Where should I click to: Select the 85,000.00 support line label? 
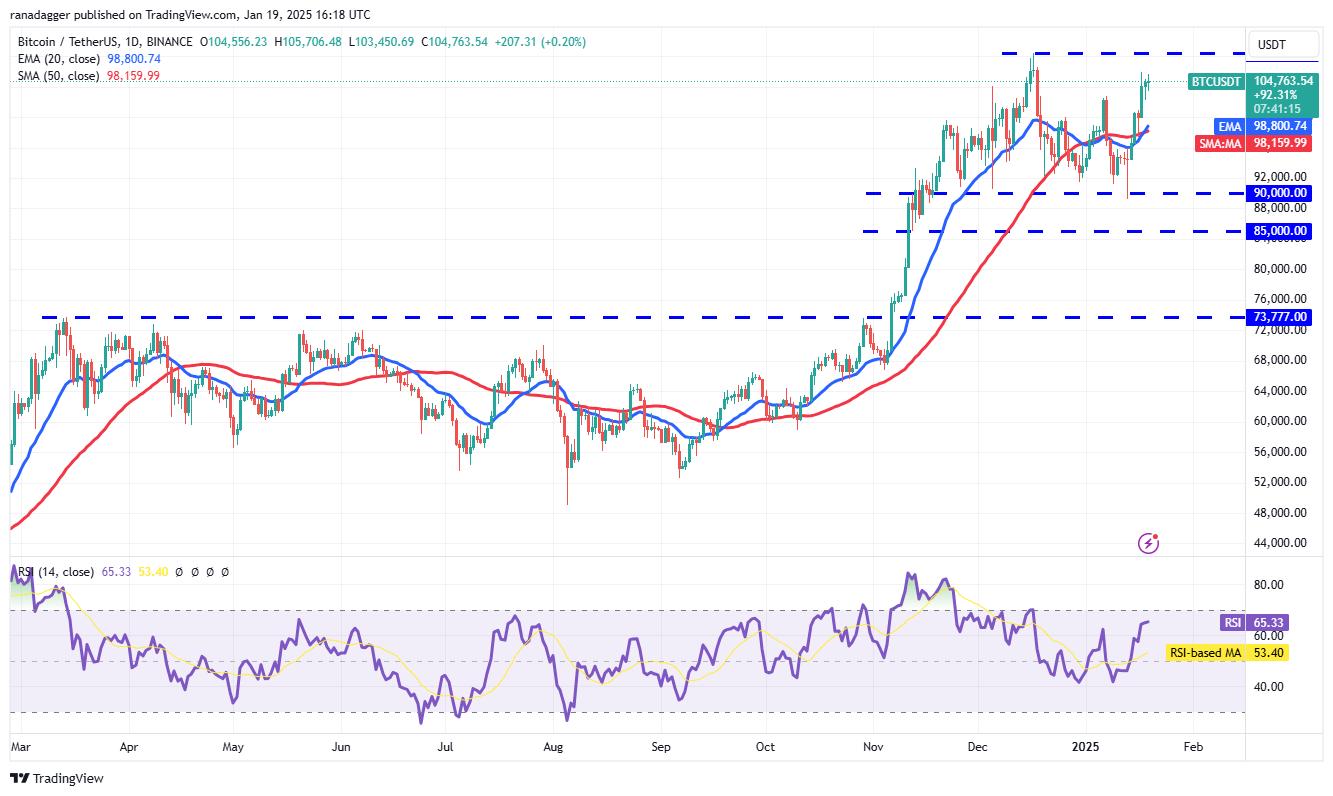click(1280, 231)
